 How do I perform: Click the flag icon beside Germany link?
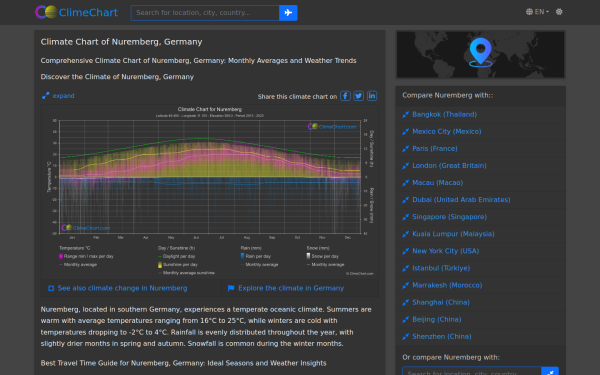coord(231,288)
